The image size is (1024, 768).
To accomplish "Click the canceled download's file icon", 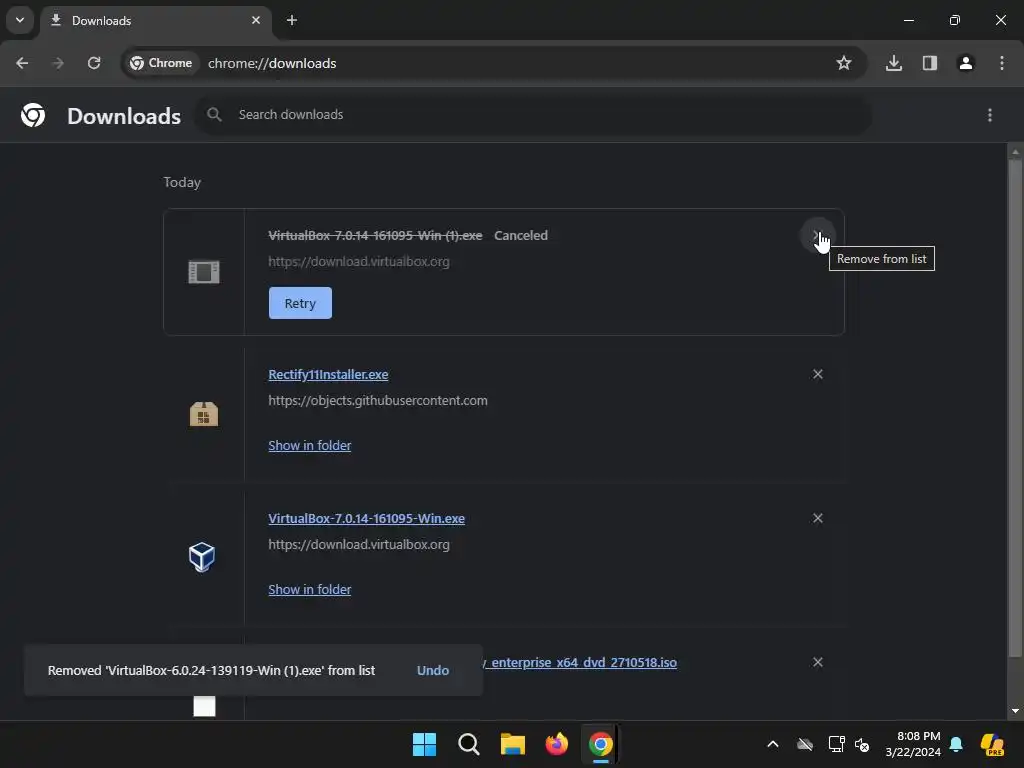I will coord(204,272).
